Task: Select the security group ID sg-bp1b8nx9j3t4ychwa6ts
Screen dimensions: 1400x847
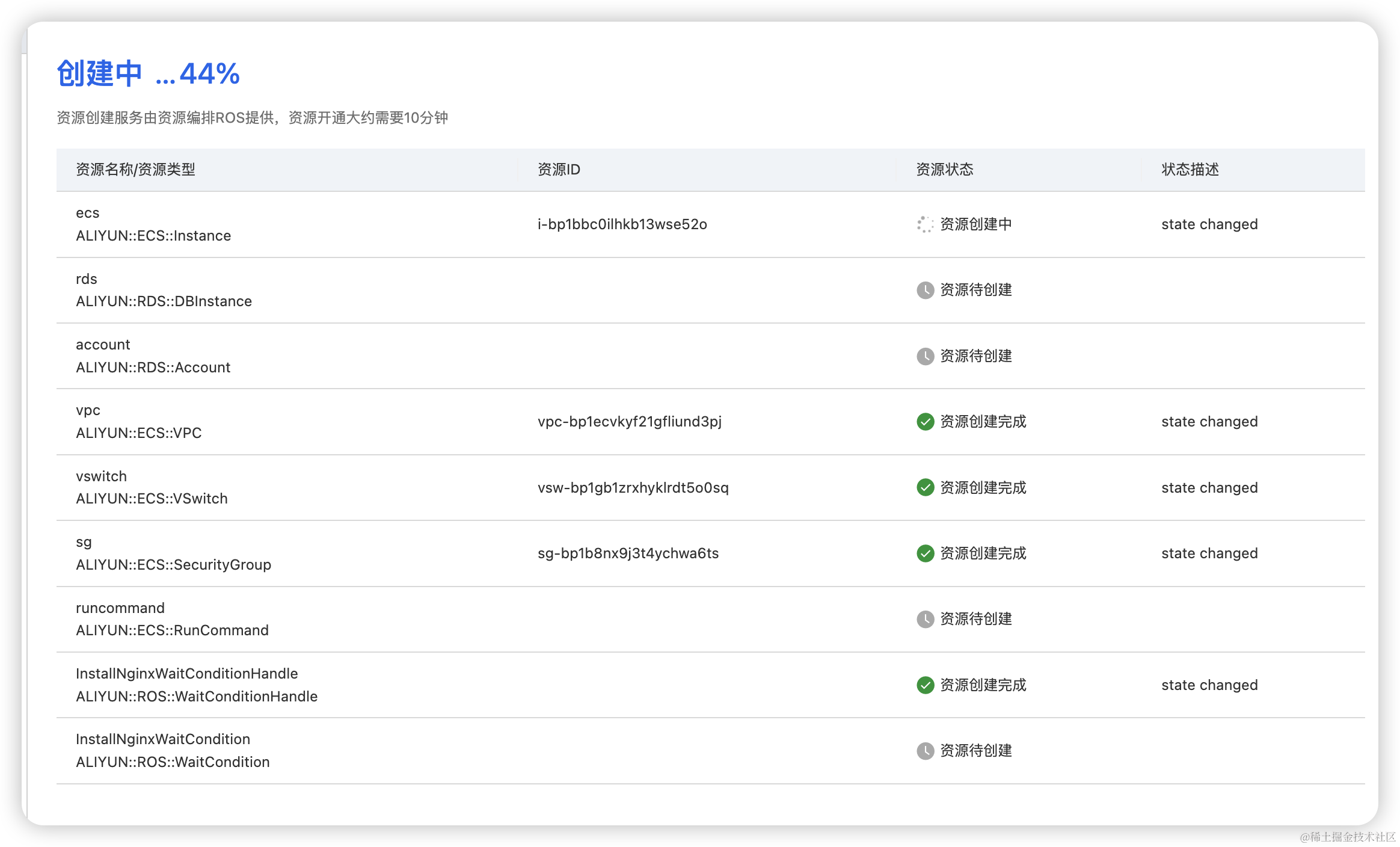Action: tap(628, 553)
